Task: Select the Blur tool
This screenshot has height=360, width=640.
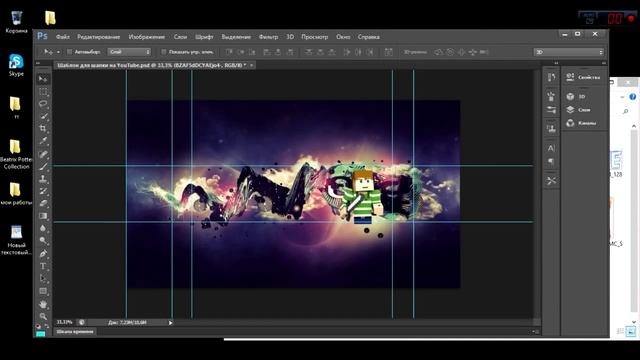Action: pos(43,229)
